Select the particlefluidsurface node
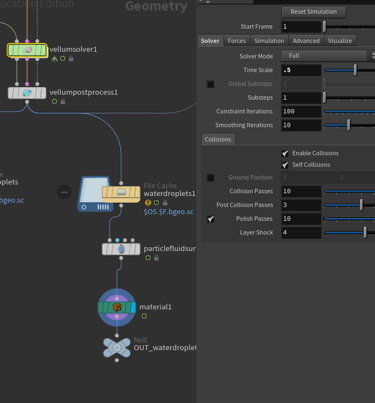 pos(121,249)
